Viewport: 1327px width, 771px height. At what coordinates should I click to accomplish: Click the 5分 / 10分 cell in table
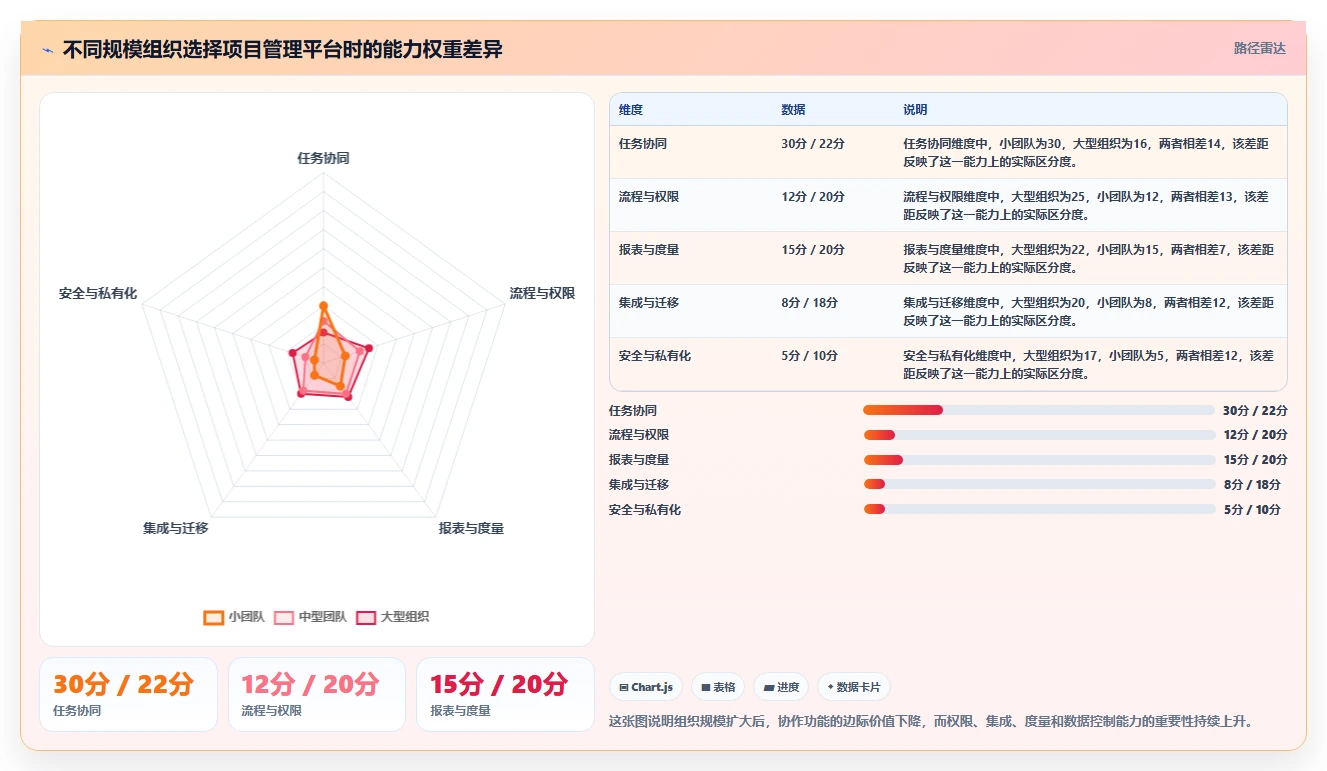pyautogui.click(x=810, y=356)
